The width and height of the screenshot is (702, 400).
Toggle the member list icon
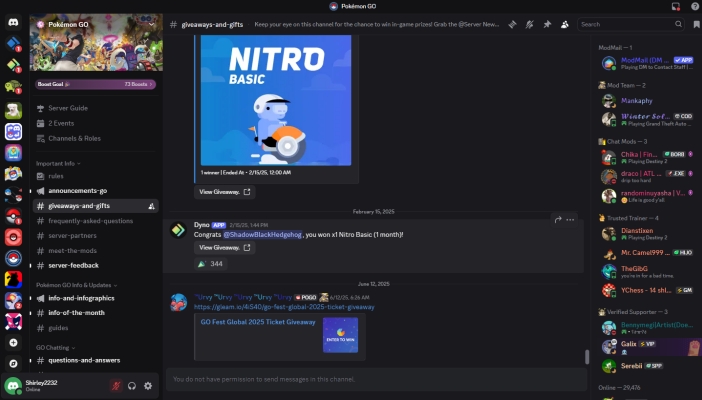click(x=565, y=25)
